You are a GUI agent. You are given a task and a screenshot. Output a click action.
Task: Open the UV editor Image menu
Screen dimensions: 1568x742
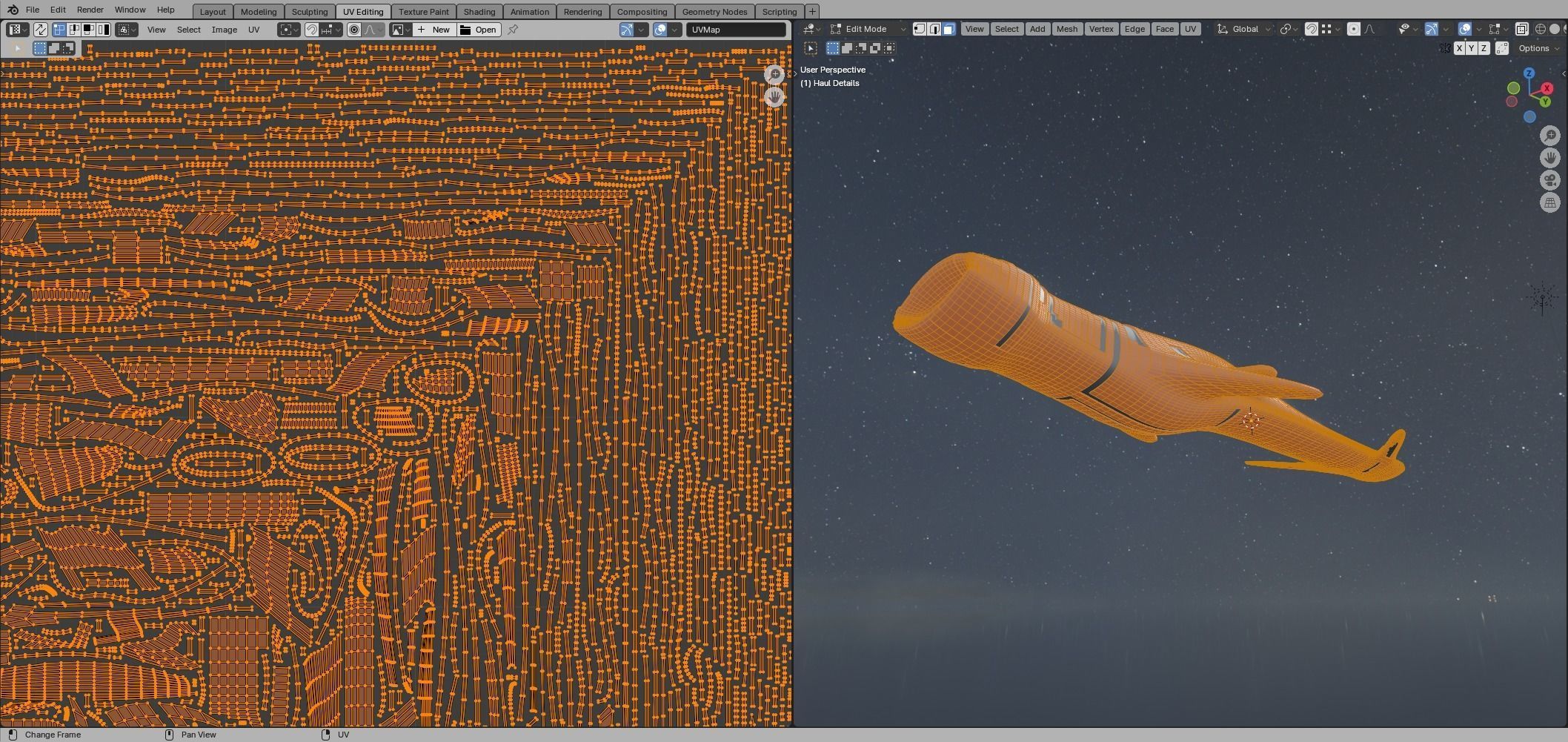click(224, 30)
